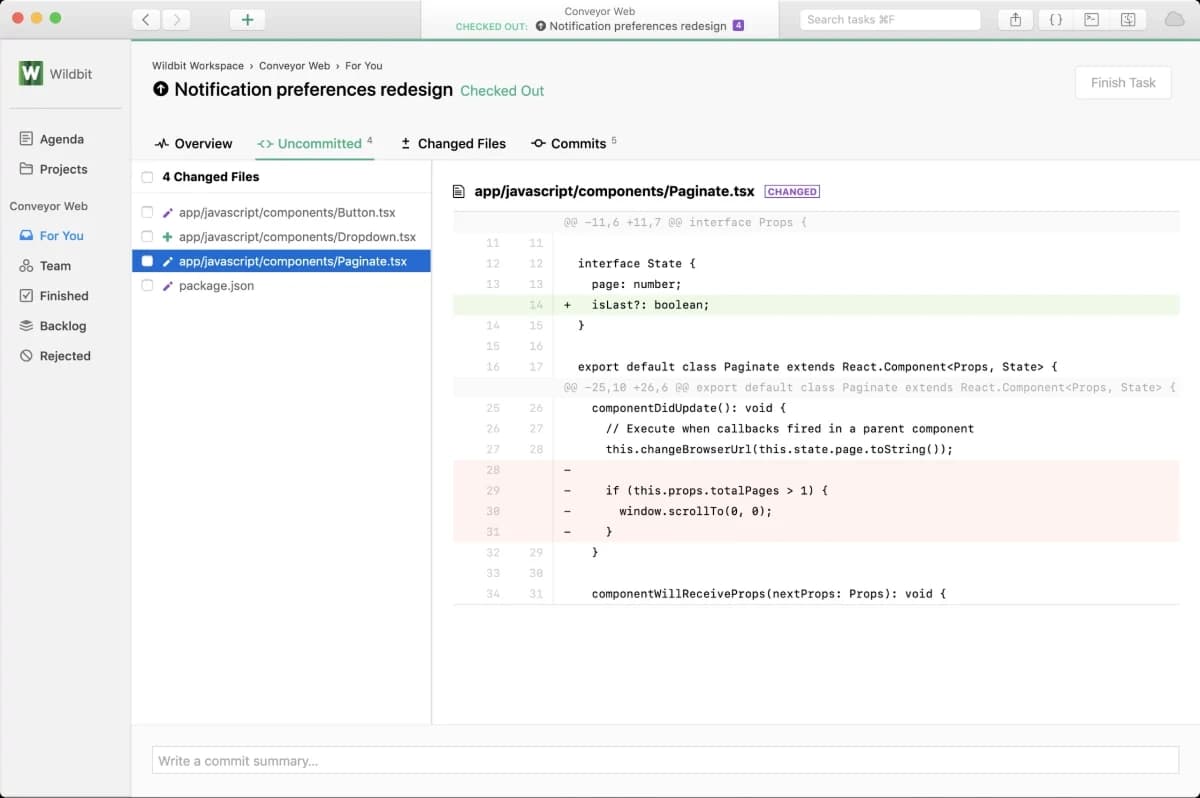
Task: Select the Uncommitted tab
Action: pyautogui.click(x=315, y=144)
